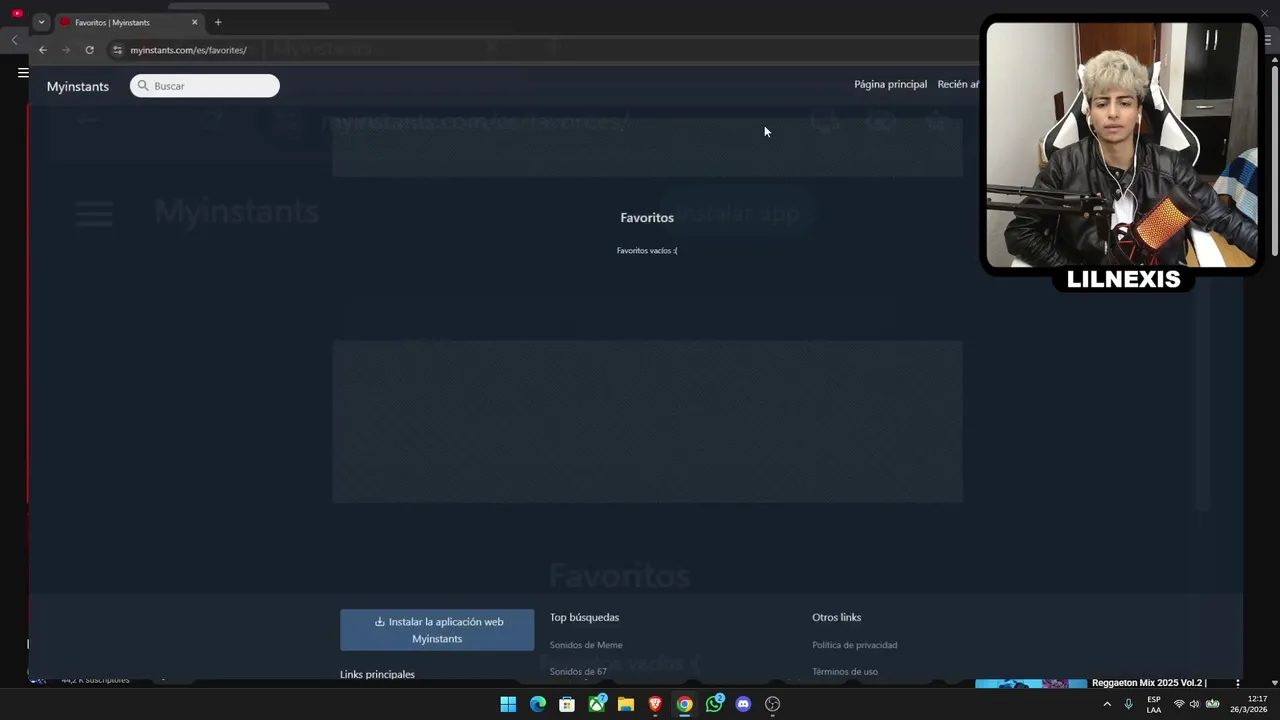Open Política de privacidad link
Viewport: 1280px width, 720px height.
click(855, 645)
